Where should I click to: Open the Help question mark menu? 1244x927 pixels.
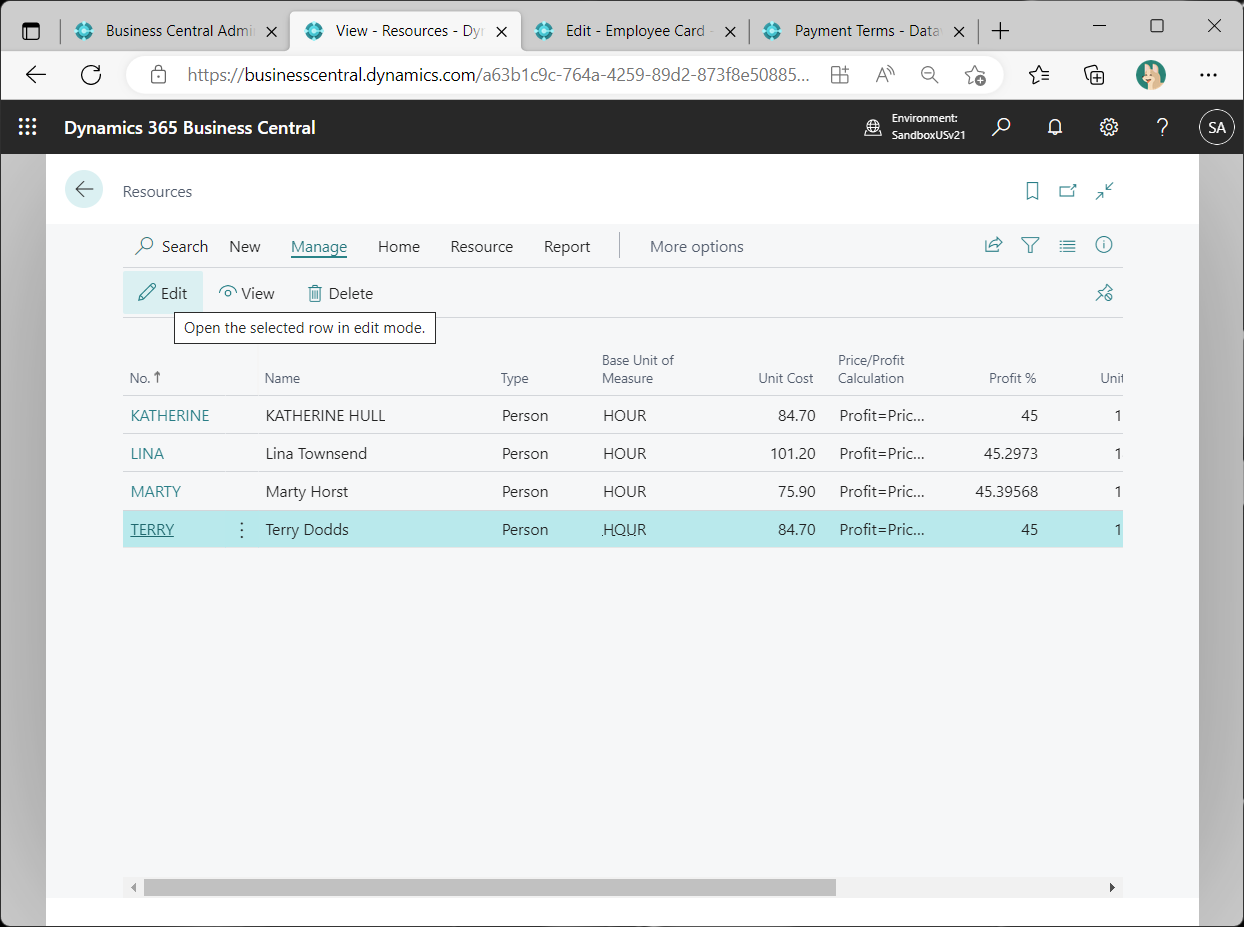click(1162, 127)
